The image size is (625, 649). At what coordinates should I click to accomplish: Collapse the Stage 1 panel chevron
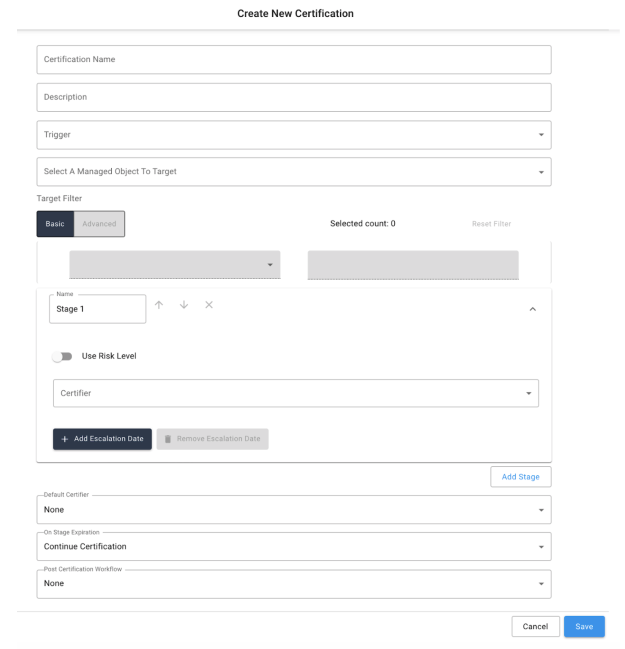point(532,309)
